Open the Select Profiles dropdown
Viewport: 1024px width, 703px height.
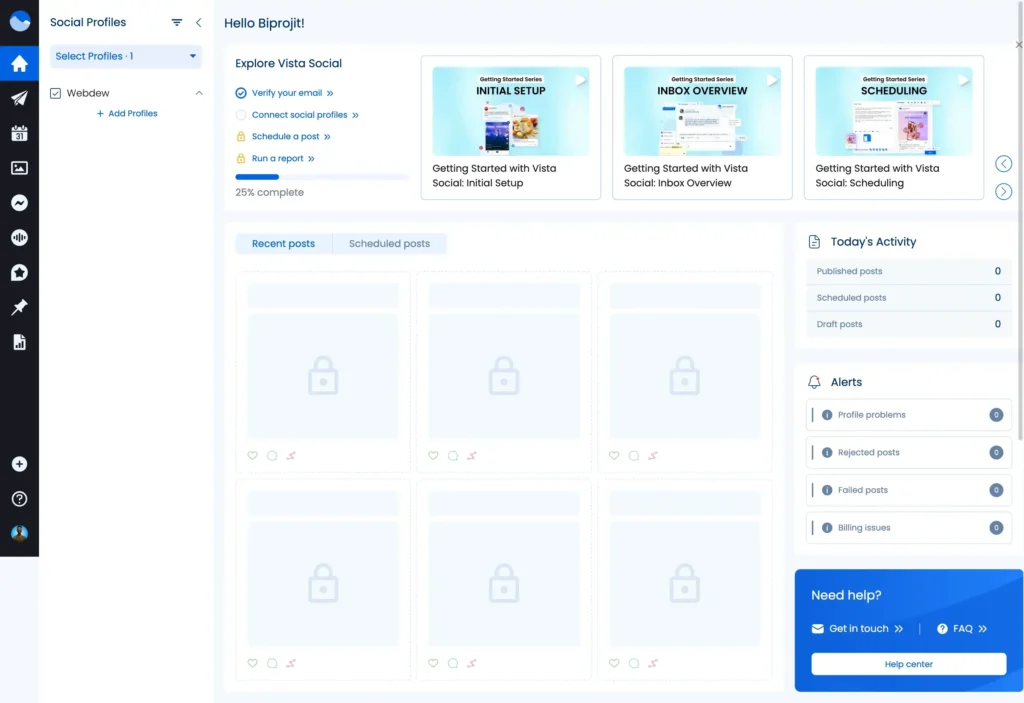pyautogui.click(x=125, y=57)
